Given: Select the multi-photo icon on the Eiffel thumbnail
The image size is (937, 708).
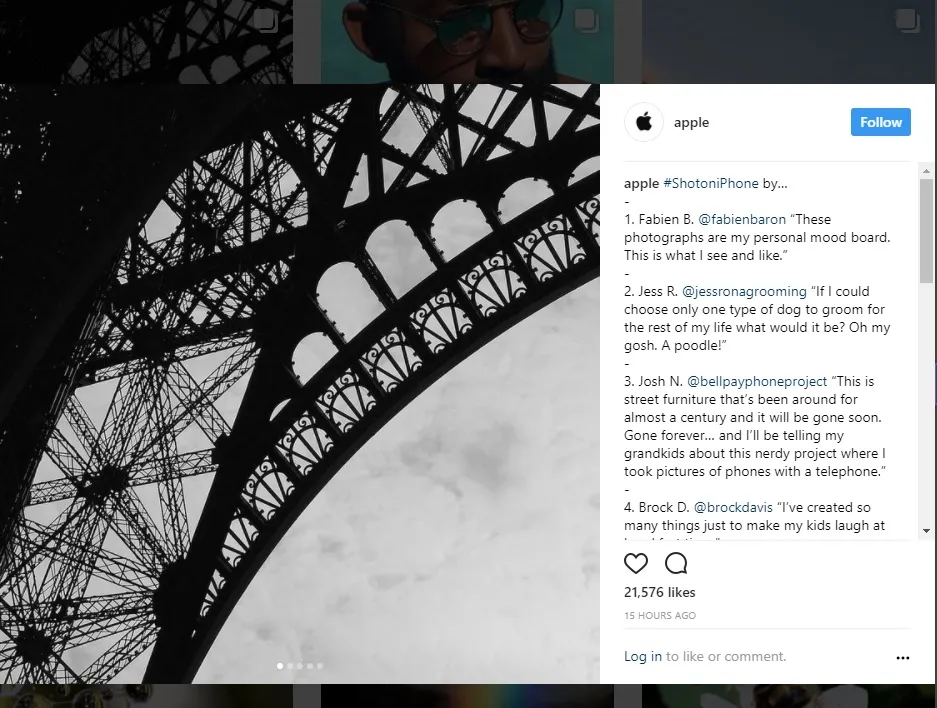Looking at the screenshot, I should (x=265, y=22).
